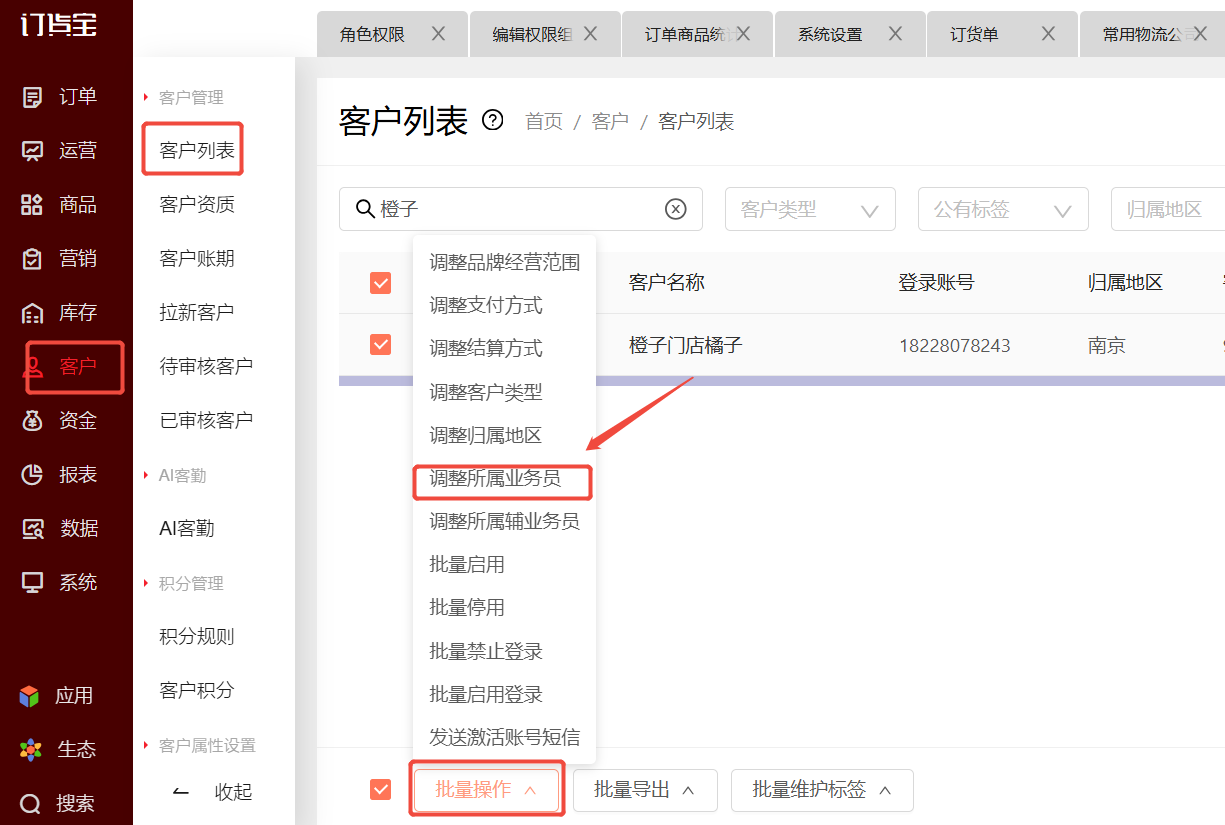Choose 调整客户类型 from the menu
The height and width of the screenshot is (825, 1225).
(x=504, y=392)
